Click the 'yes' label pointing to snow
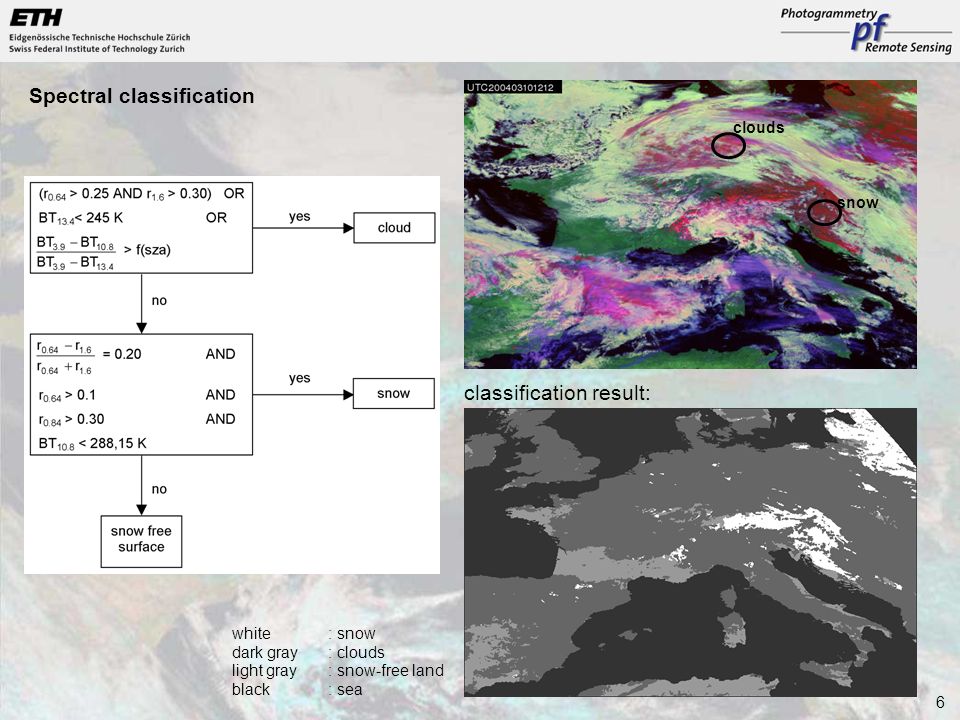The width and height of the screenshot is (960, 720). (299, 378)
